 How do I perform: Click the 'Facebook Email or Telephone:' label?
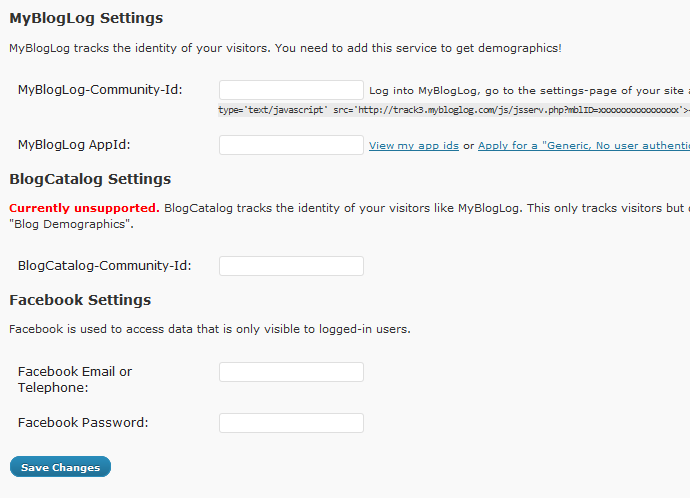(75, 379)
